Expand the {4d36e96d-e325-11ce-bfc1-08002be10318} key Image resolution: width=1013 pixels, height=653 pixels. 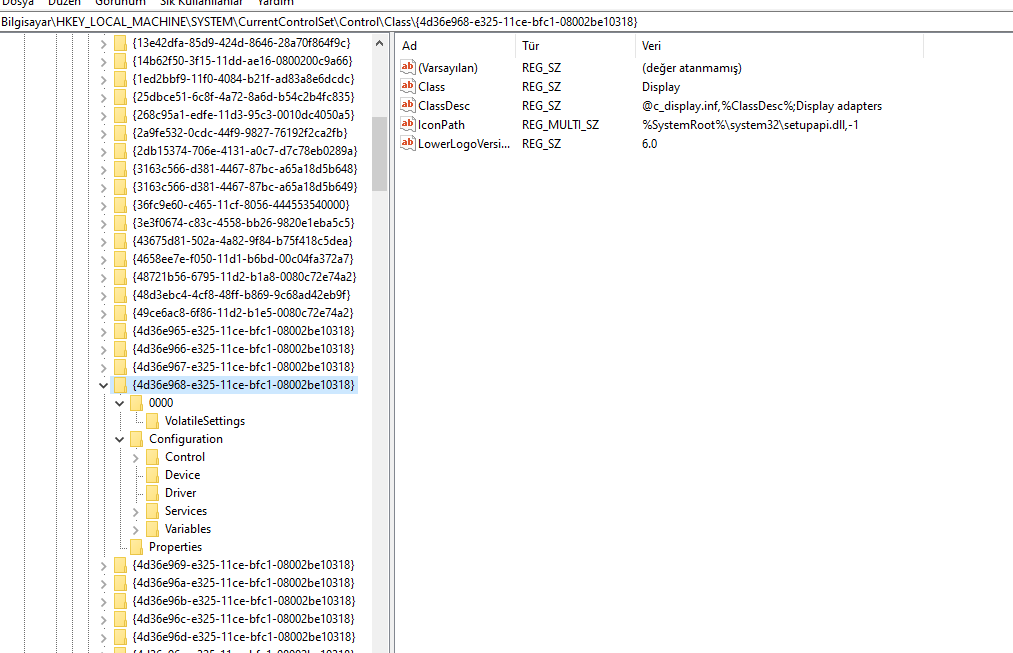coord(103,637)
